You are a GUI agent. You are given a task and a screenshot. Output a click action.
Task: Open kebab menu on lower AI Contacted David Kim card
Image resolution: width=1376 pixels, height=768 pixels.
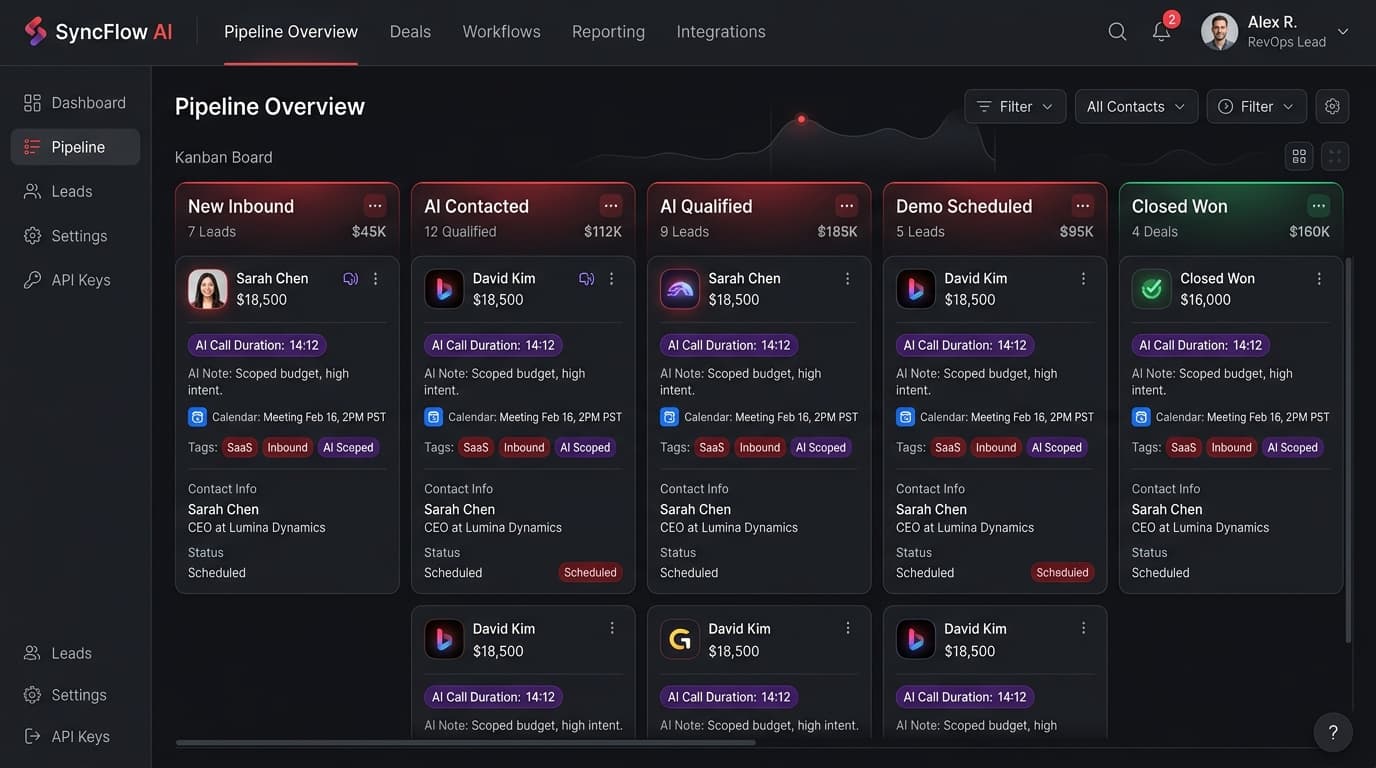(x=612, y=628)
